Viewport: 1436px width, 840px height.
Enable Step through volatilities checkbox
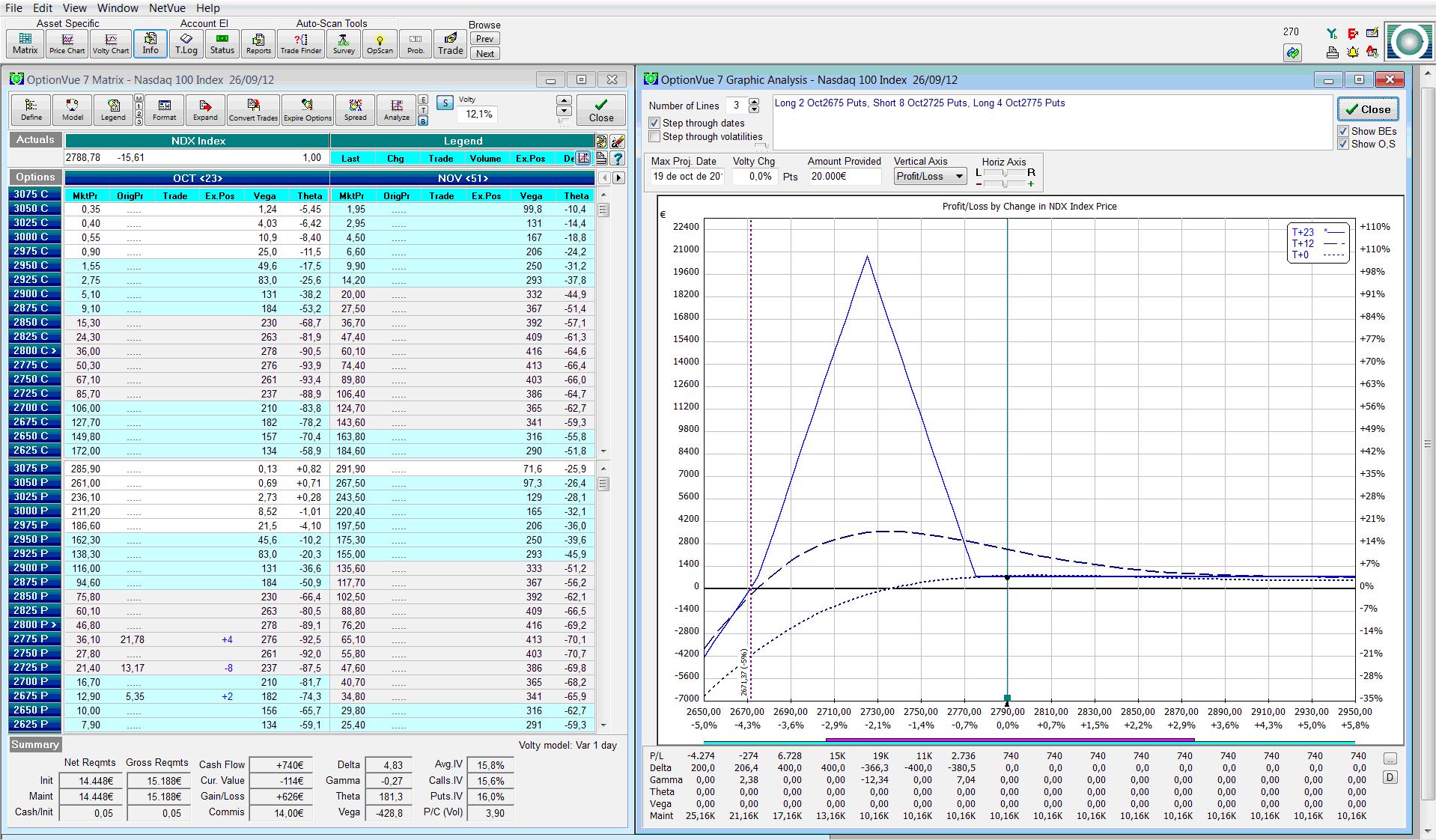(655, 136)
